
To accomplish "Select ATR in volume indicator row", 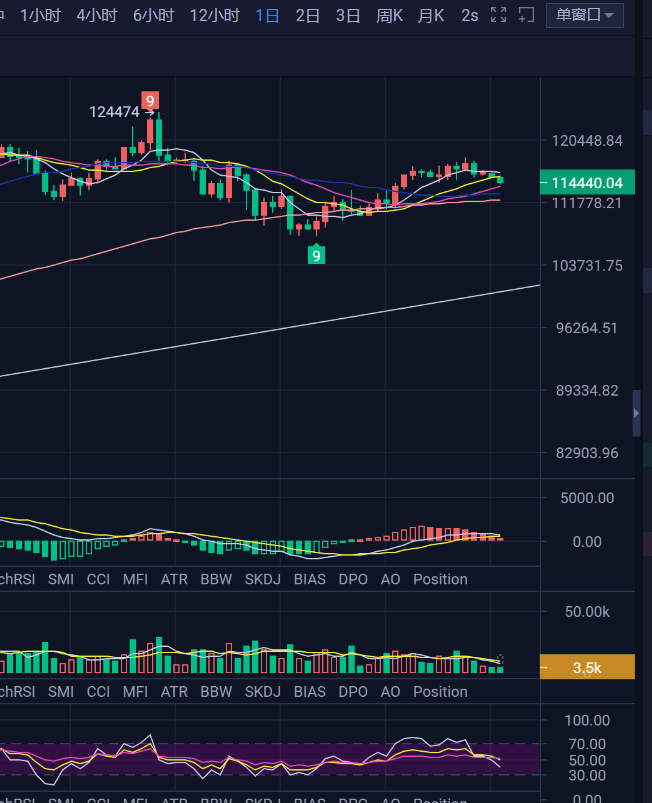I will (x=174, y=692).
